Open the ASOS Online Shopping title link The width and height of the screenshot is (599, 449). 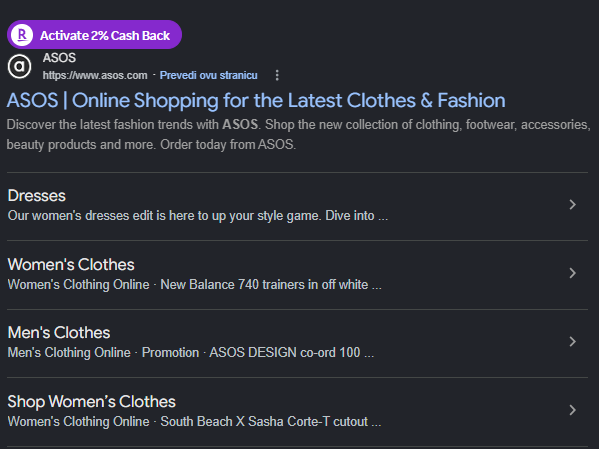[x=256, y=100]
